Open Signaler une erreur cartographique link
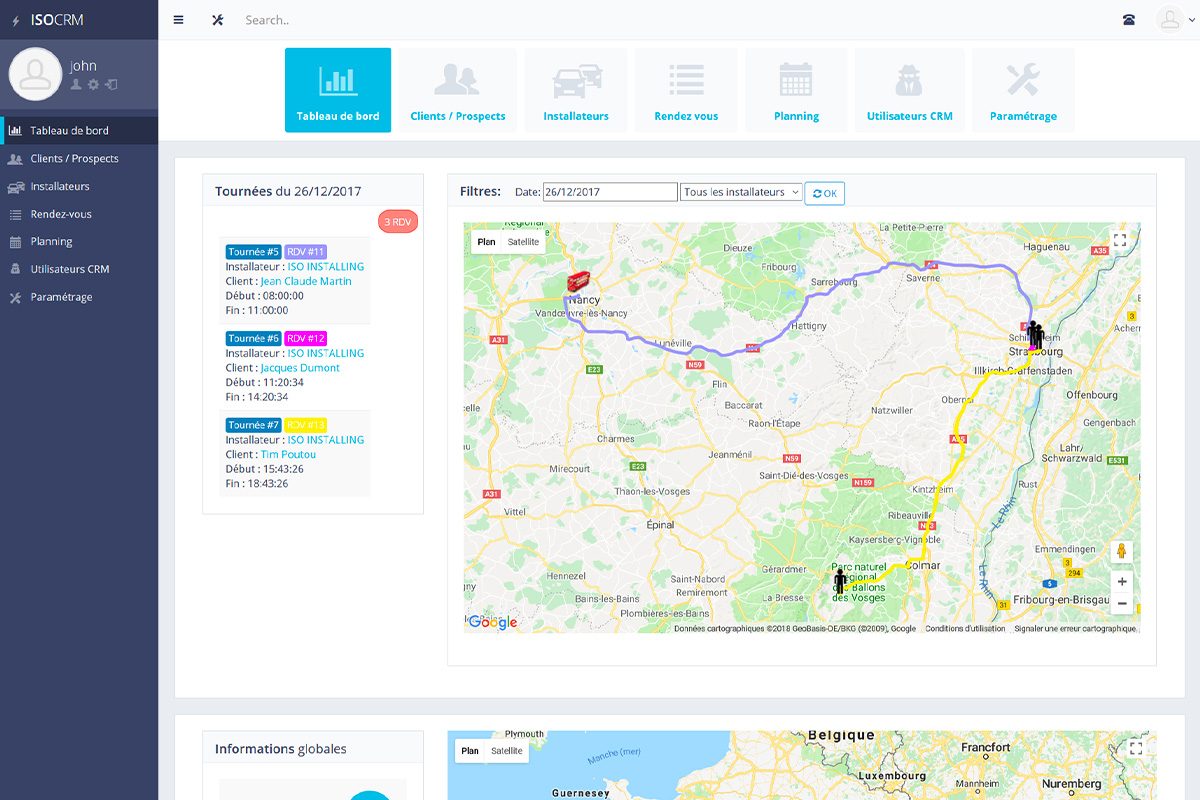This screenshot has height=800, width=1200. click(1075, 629)
